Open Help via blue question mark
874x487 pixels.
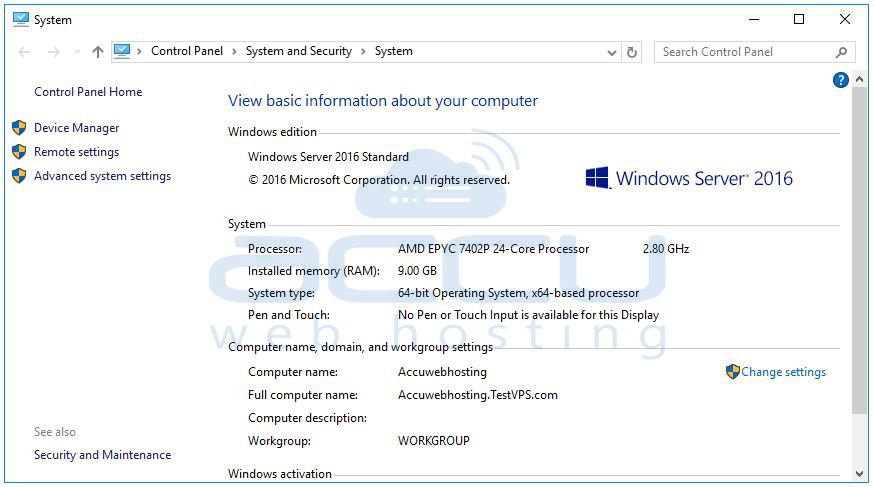pyautogui.click(x=841, y=80)
